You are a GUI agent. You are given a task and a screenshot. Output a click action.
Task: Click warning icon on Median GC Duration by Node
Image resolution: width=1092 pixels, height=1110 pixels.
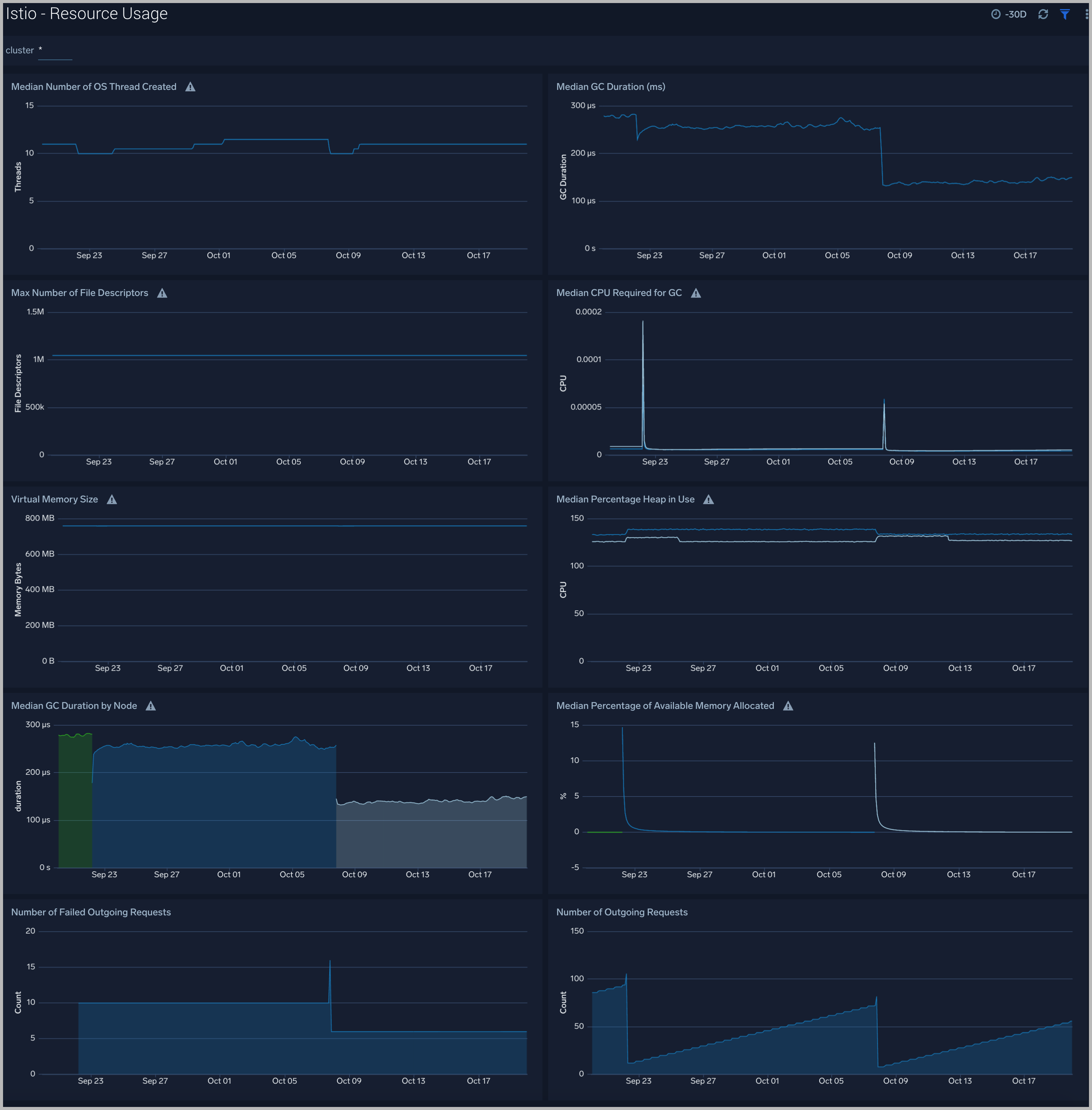pos(151,705)
